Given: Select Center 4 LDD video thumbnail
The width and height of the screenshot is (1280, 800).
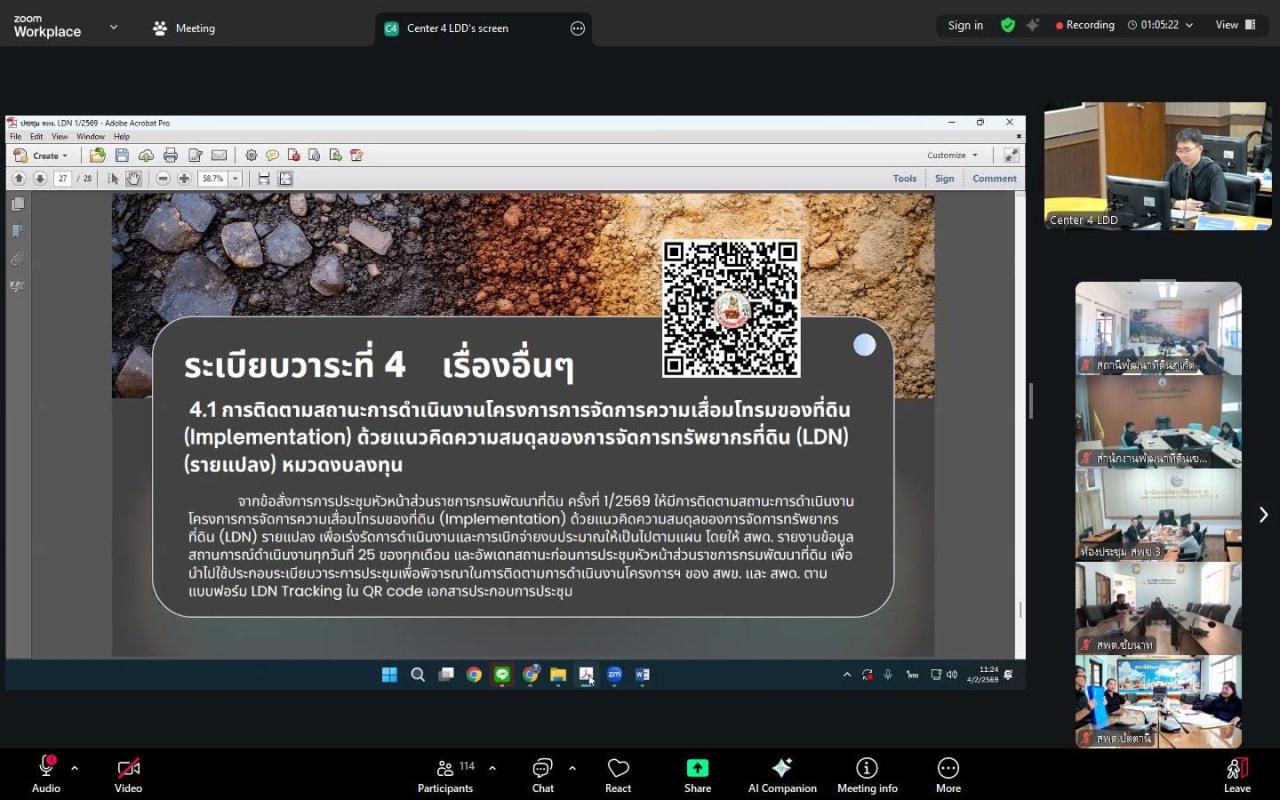Looking at the screenshot, I should [1158, 166].
